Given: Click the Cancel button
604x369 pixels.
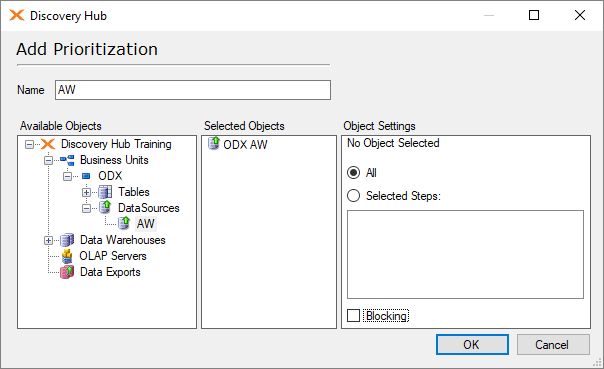Looking at the screenshot, I should pyautogui.click(x=553, y=344).
